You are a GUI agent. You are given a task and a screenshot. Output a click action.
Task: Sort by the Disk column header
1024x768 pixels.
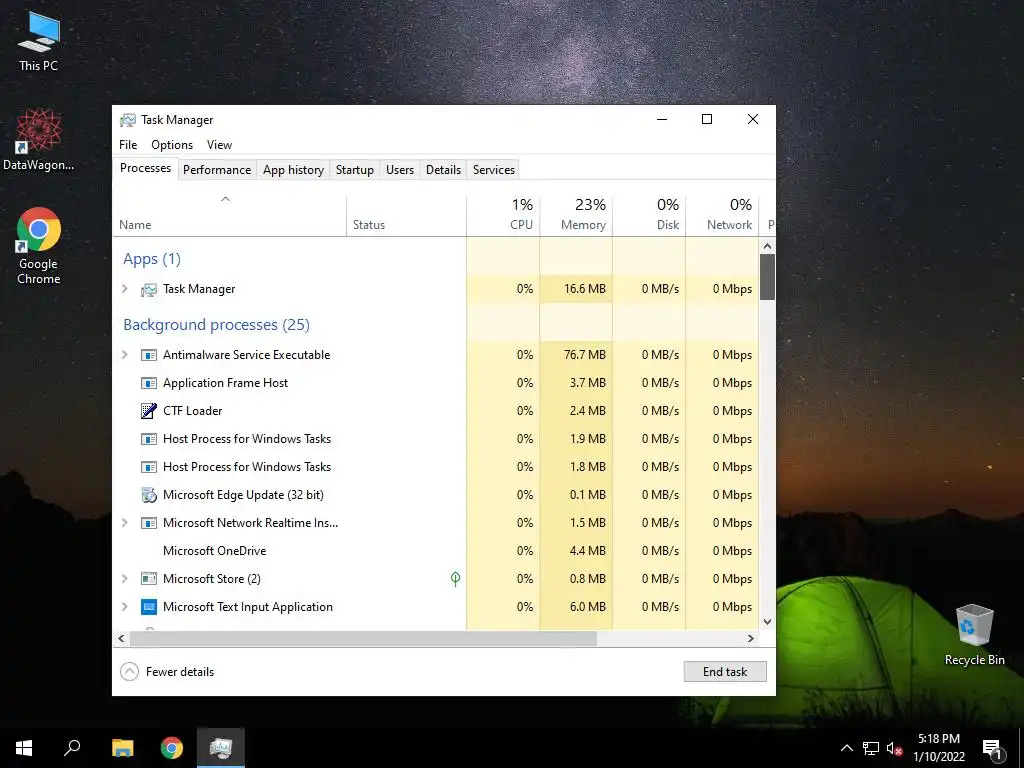(x=649, y=216)
